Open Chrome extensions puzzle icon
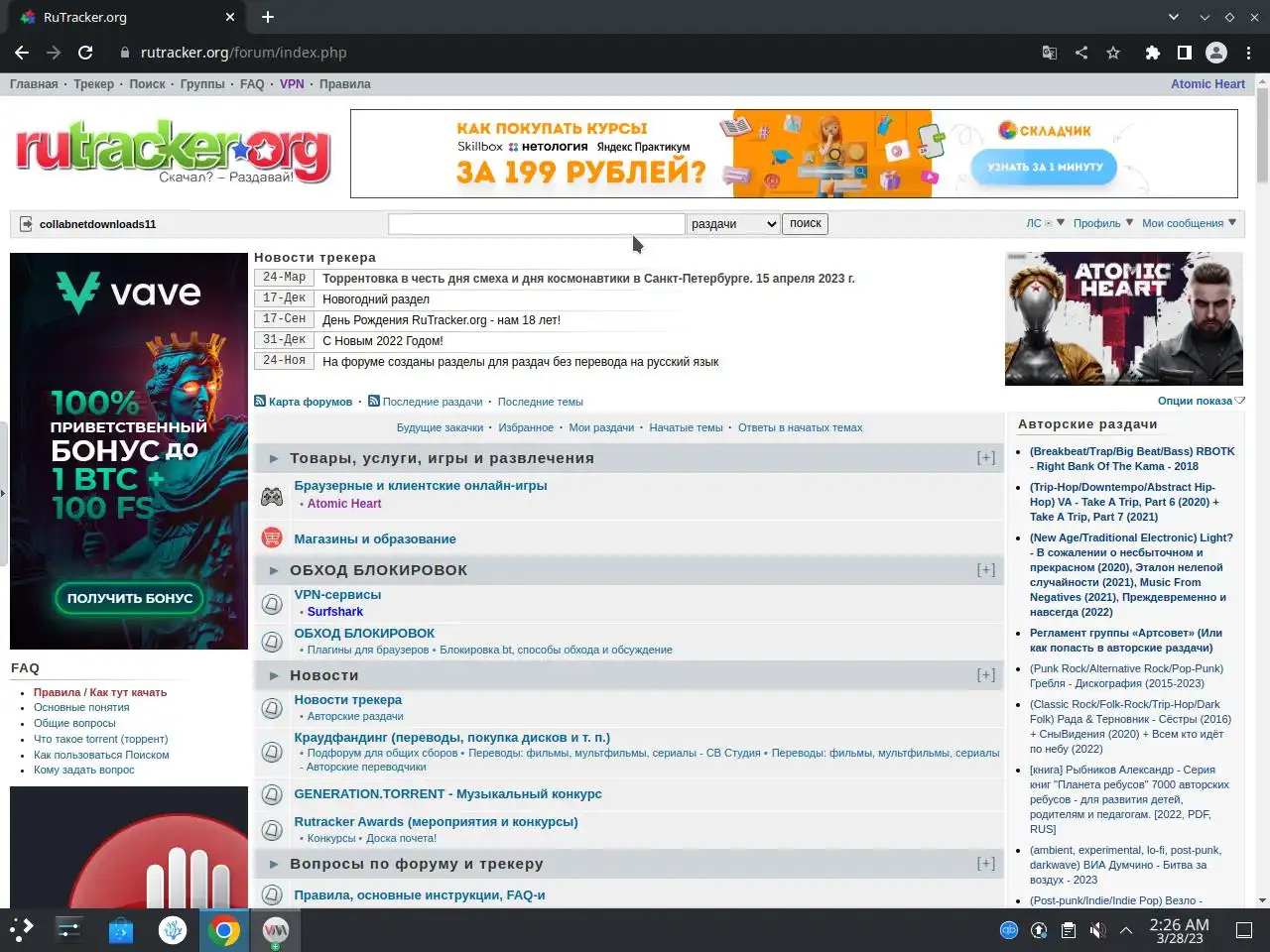This screenshot has width=1270, height=952. (x=1153, y=53)
